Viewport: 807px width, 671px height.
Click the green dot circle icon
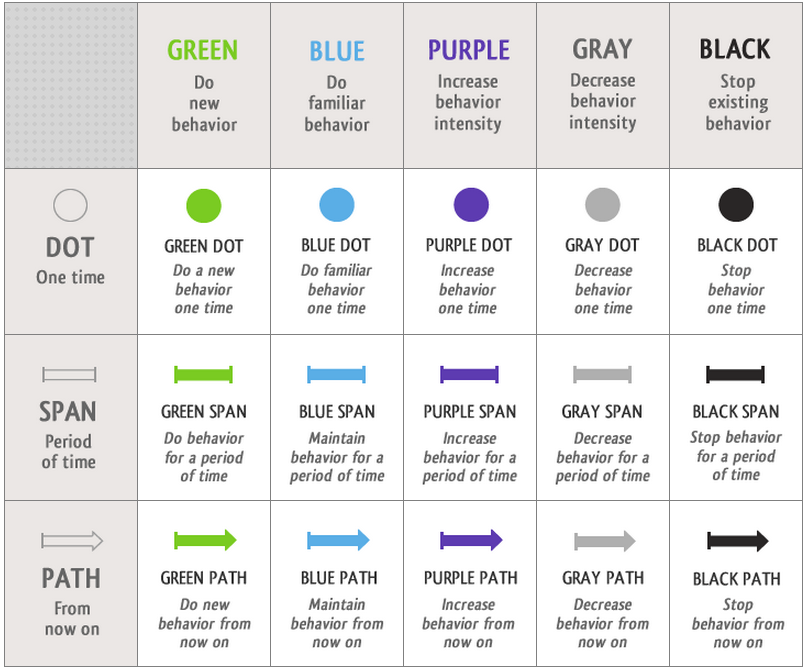tap(204, 205)
